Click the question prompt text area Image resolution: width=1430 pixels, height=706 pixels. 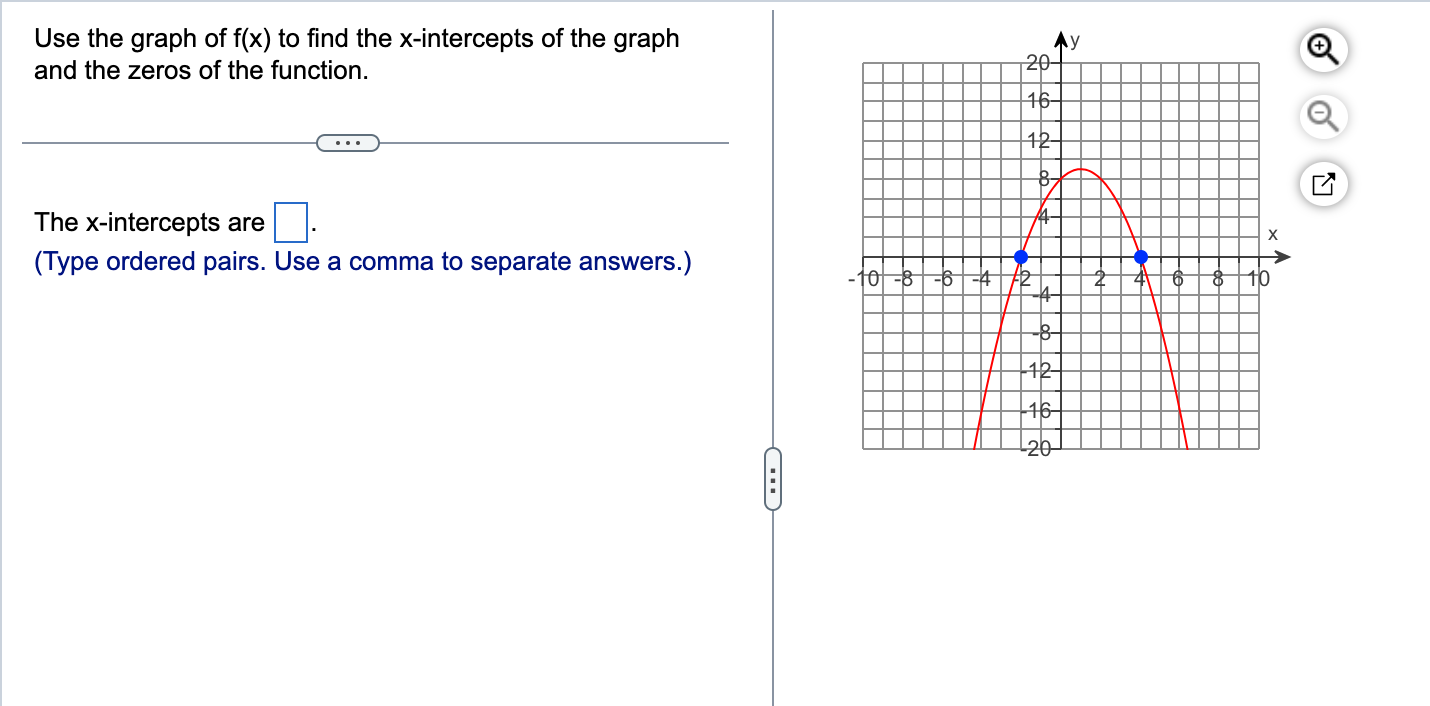[356, 54]
